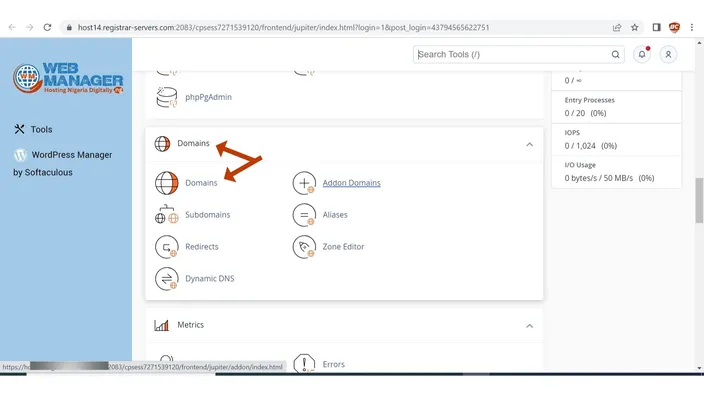Click the 0 bytes/s / 50 MB/s value

click(609, 178)
